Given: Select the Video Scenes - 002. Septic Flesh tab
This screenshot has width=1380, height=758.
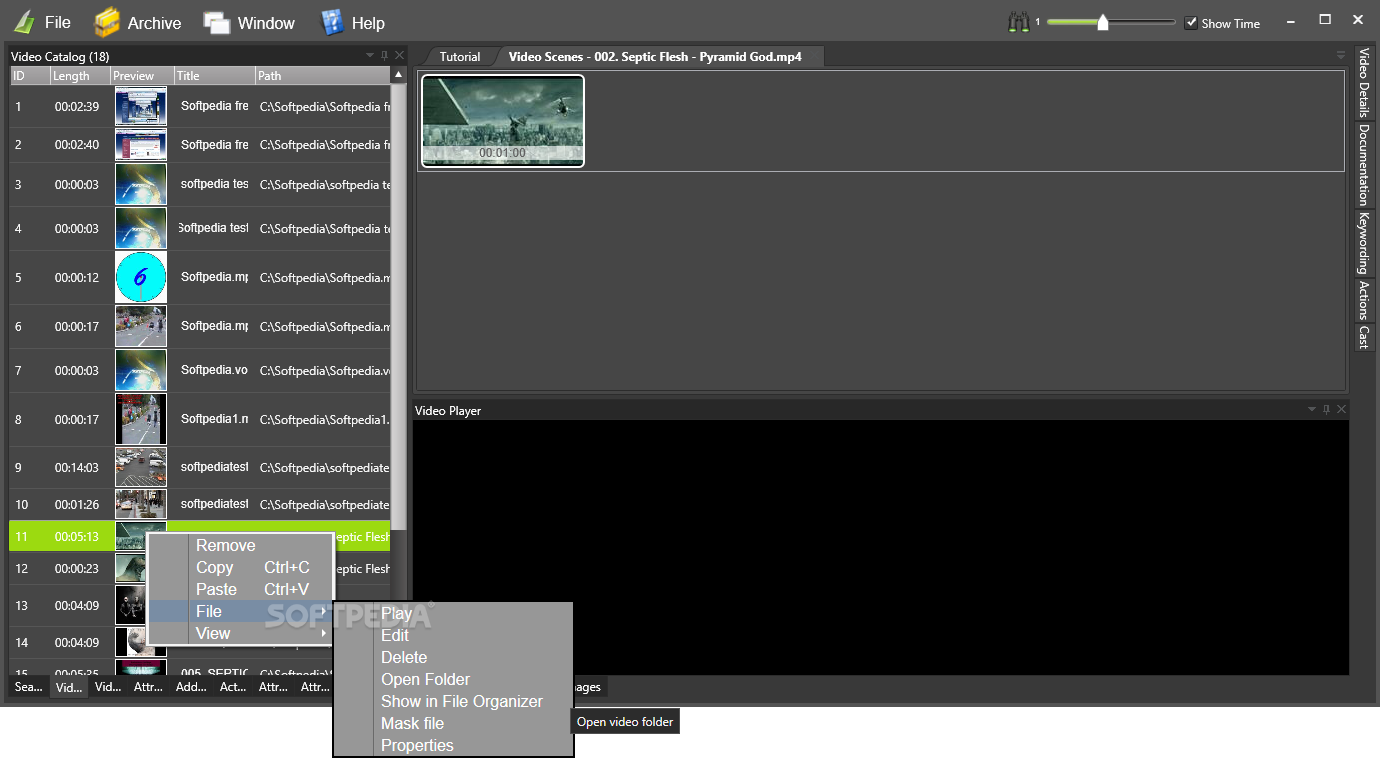Looking at the screenshot, I should [655, 56].
